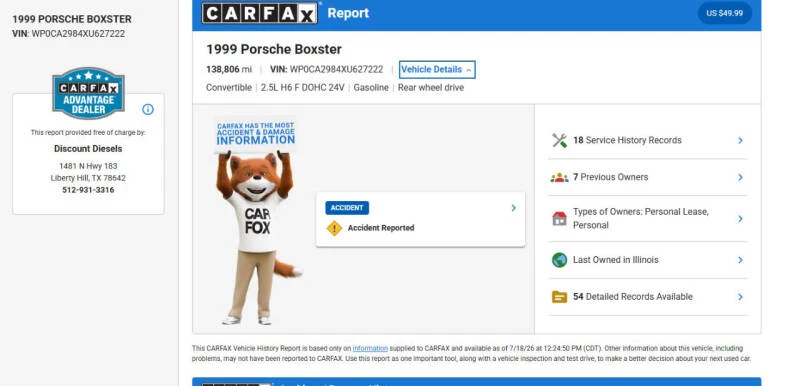Click the info icon beside Advantage Dealer badge

pos(148,109)
